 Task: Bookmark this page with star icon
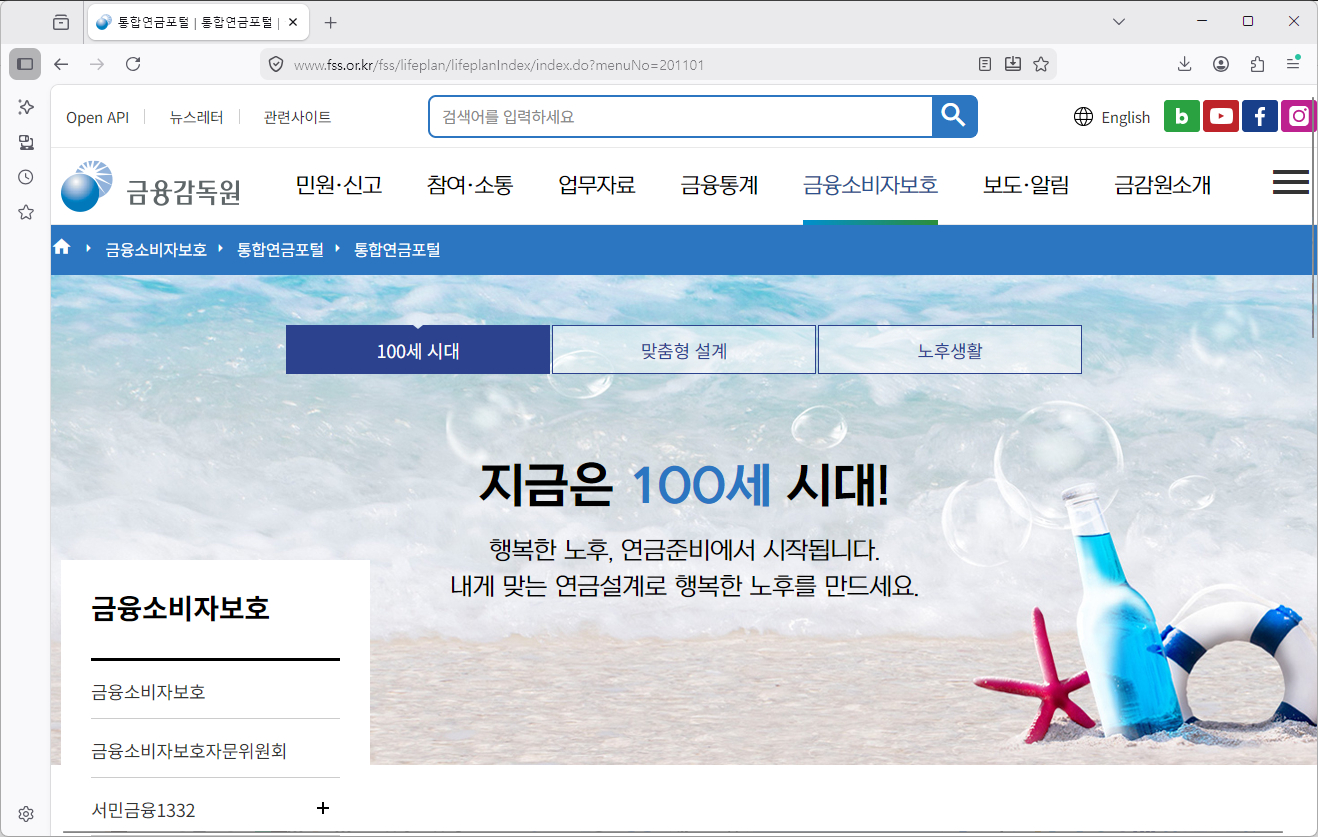(x=1041, y=64)
